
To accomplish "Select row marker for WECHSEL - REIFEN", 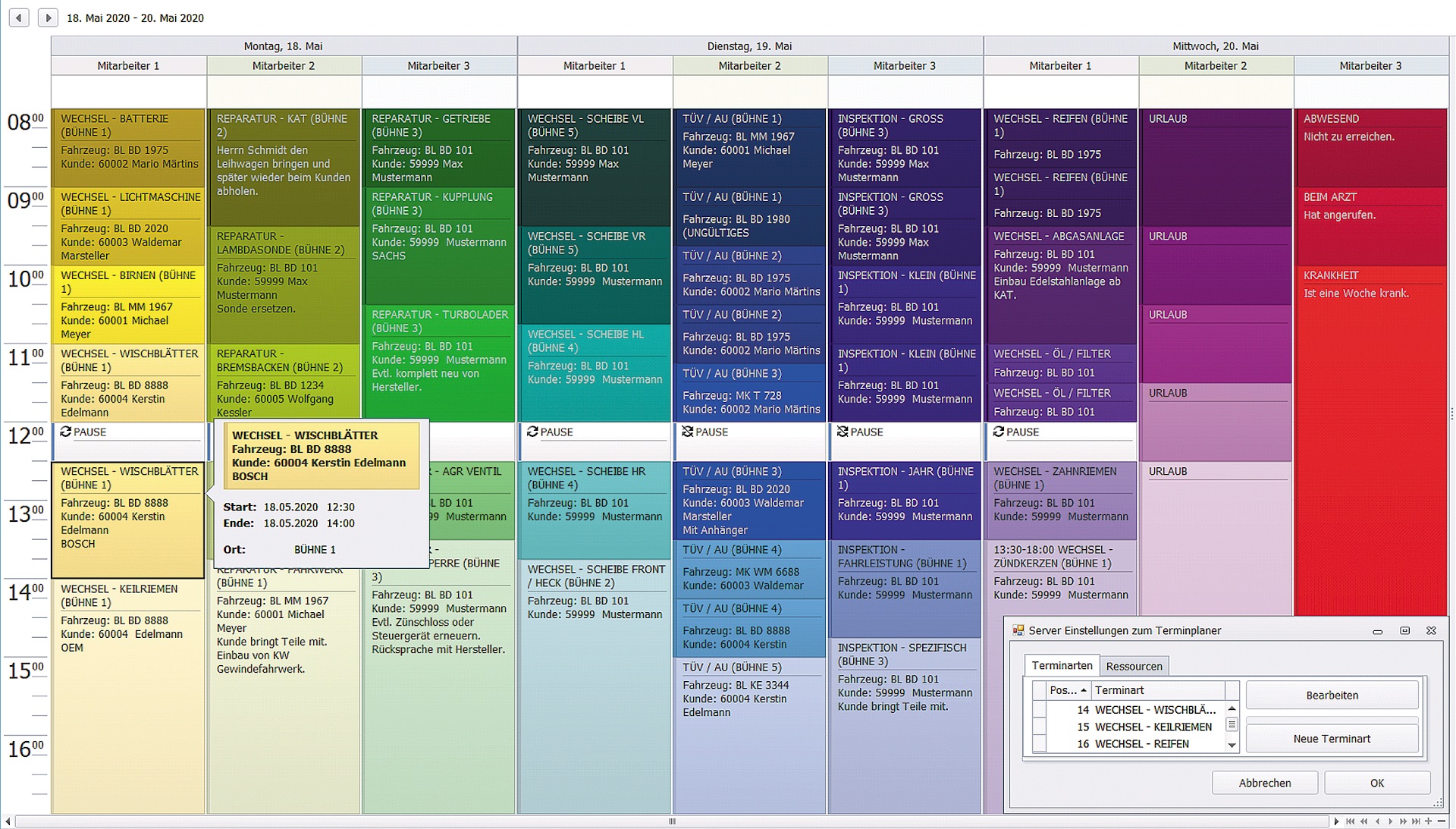I will [x=1039, y=744].
